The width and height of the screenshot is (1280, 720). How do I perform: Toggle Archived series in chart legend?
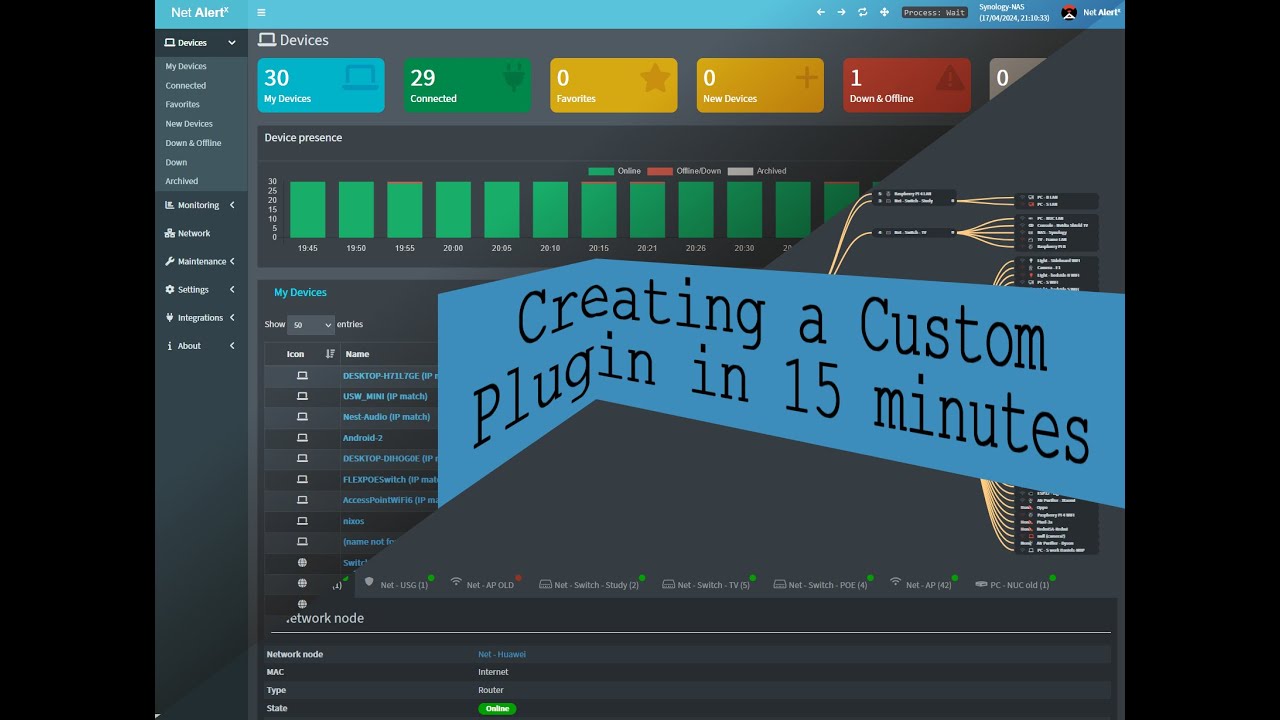pyautogui.click(x=757, y=171)
